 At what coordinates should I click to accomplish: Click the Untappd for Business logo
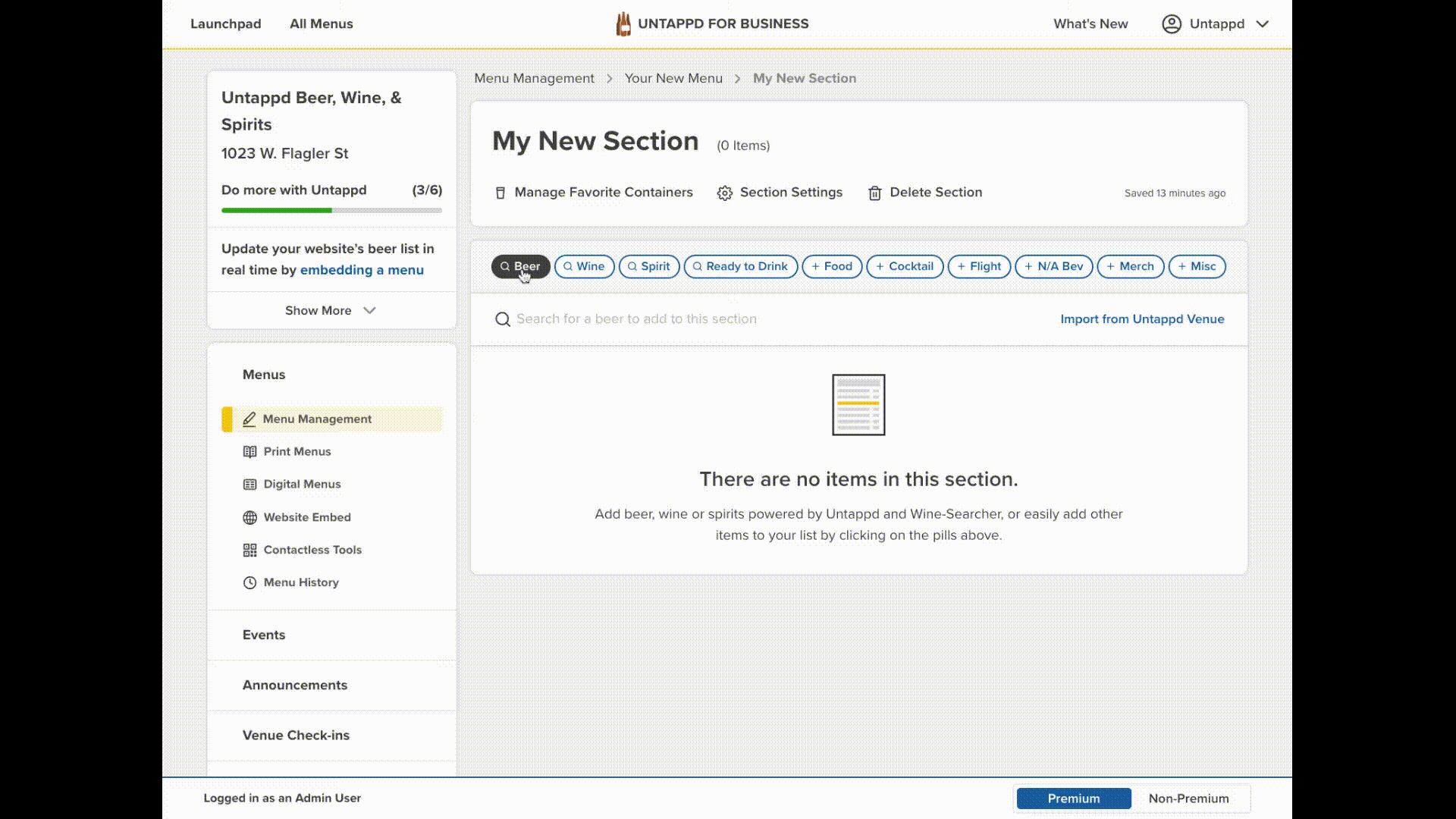coord(624,24)
